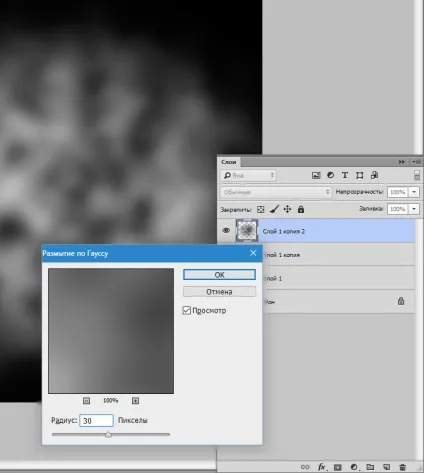The height and width of the screenshot is (473, 424).
Task: Hide layer Слой 1 копия 2
Action: tap(226, 230)
